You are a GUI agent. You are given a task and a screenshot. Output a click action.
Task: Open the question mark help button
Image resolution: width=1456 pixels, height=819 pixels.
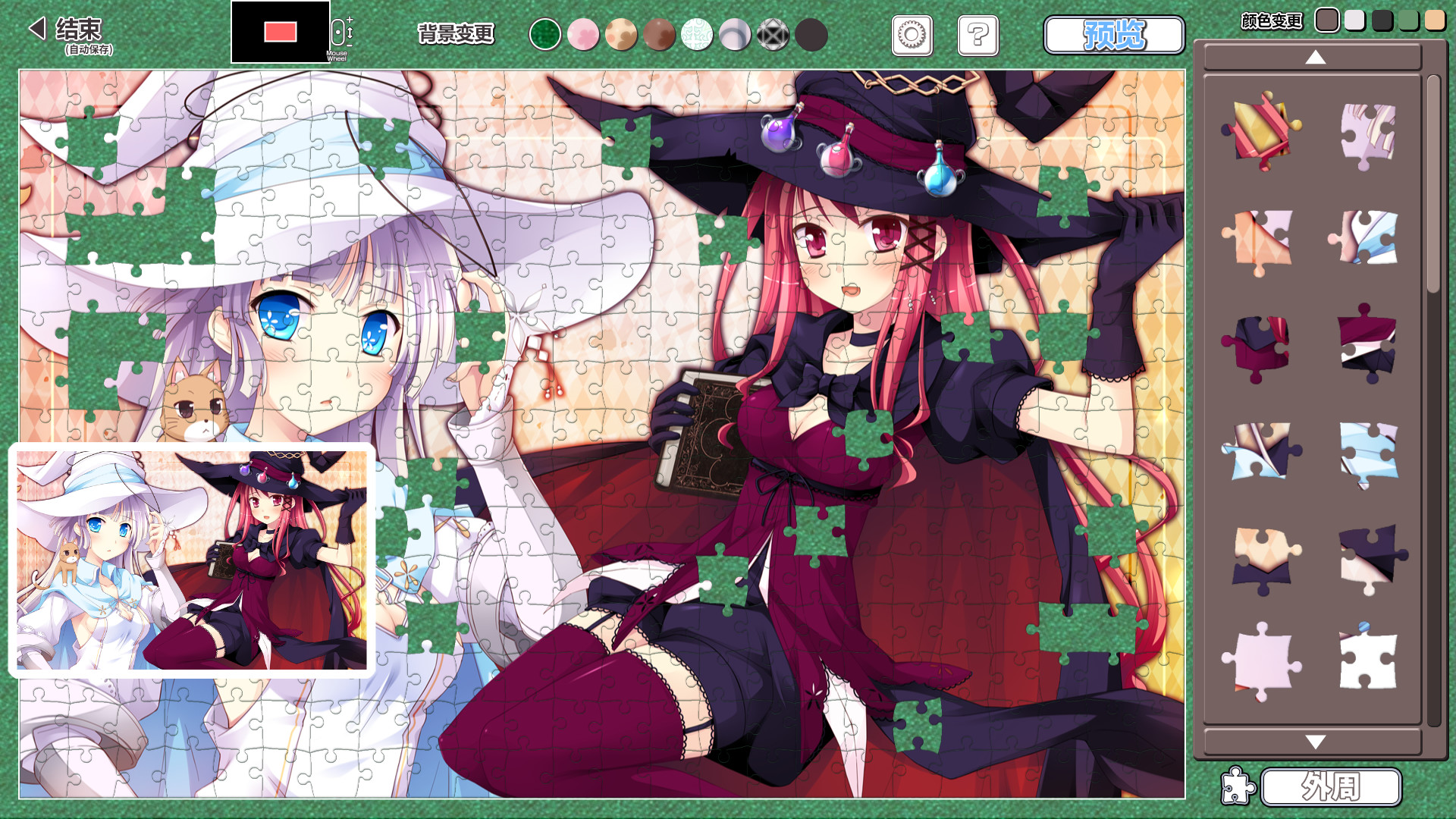pyautogui.click(x=977, y=35)
